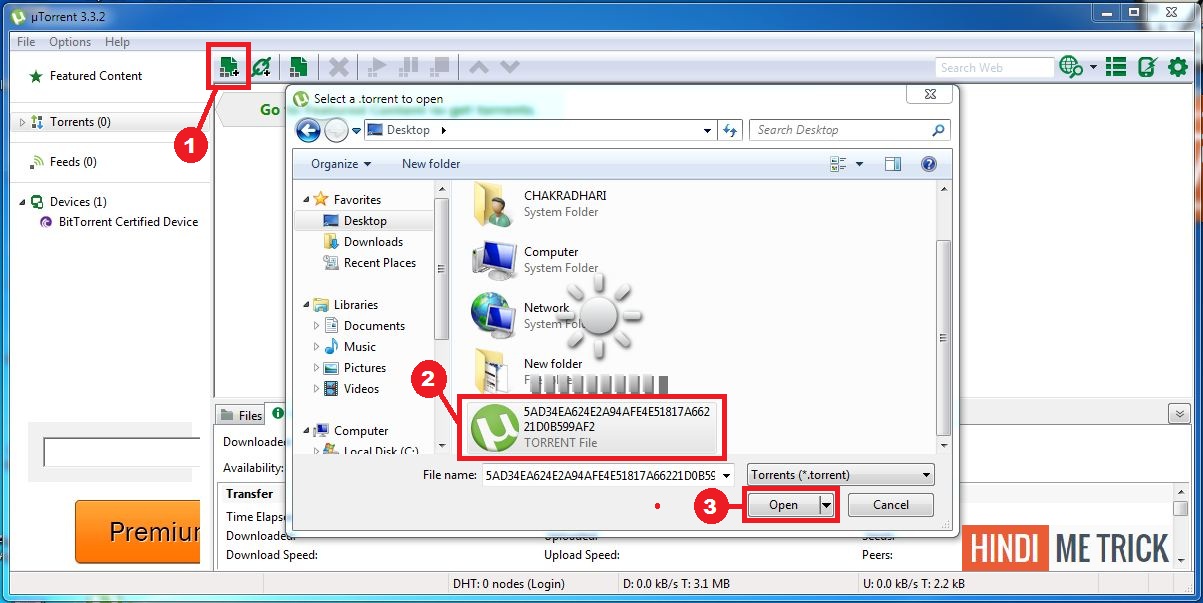The height and width of the screenshot is (603, 1203).
Task: Click the dialog Back arrow button
Action: pyautogui.click(x=308, y=130)
